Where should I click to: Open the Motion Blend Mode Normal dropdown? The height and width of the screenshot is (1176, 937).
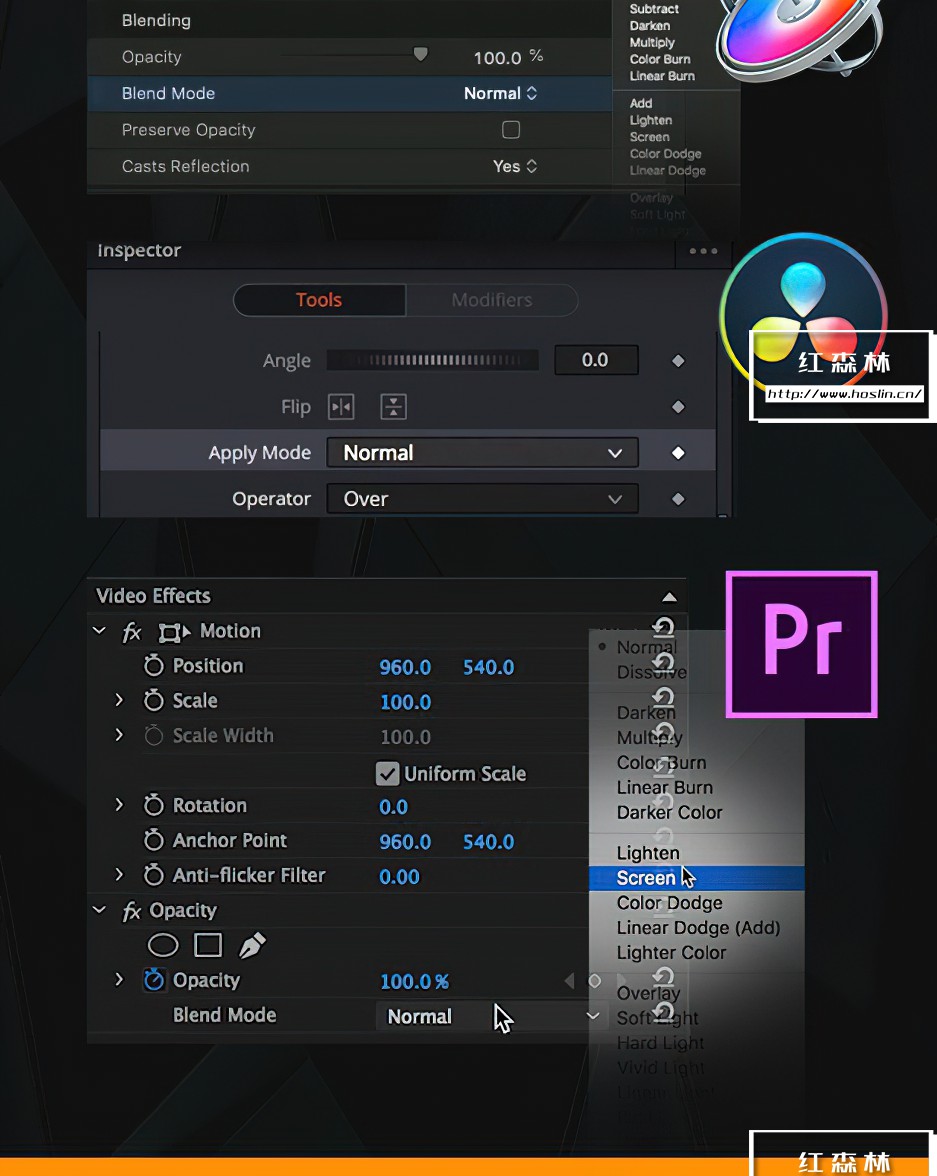(x=500, y=94)
